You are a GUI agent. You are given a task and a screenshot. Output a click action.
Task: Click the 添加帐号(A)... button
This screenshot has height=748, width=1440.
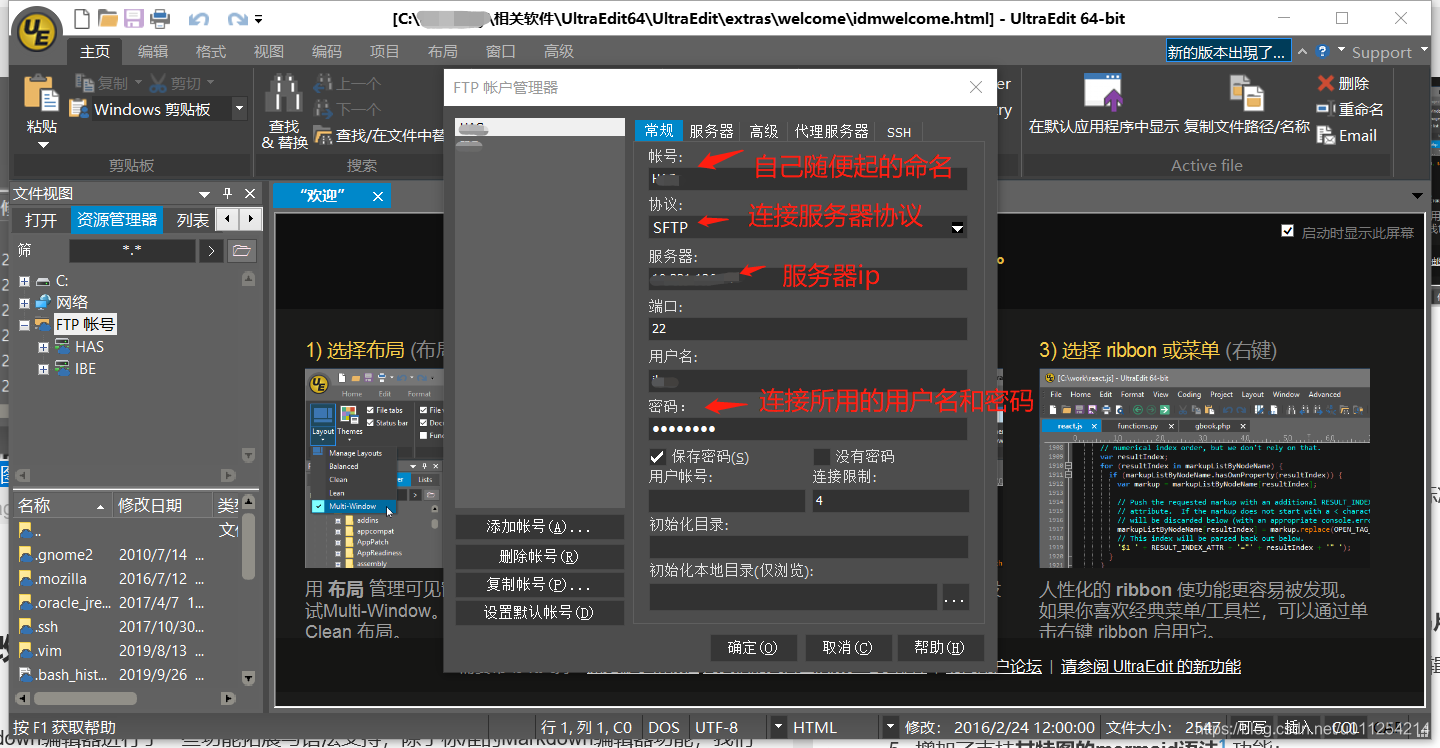pyautogui.click(x=539, y=527)
